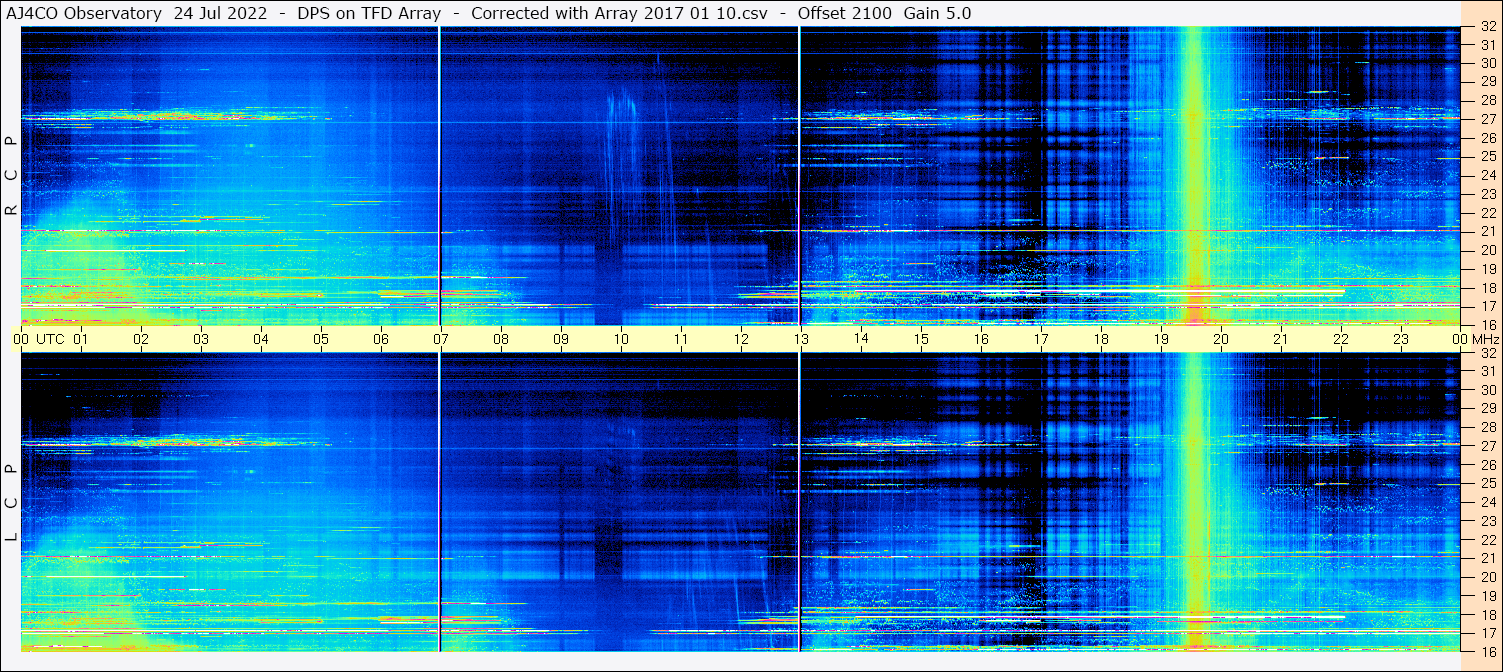The height and width of the screenshot is (672, 1503).
Task: Click the RCP panel label
Action: [10, 176]
